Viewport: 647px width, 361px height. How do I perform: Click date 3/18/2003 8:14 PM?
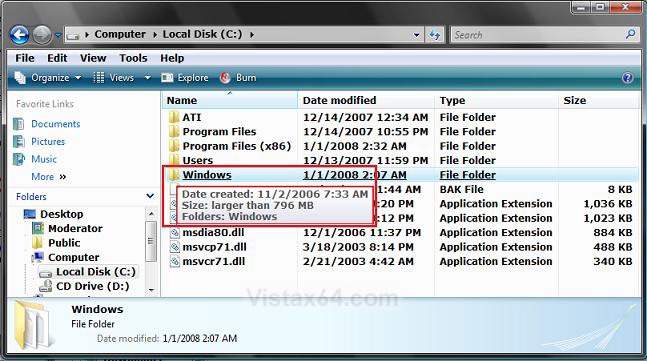pyautogui.click(x=358, y=247)
